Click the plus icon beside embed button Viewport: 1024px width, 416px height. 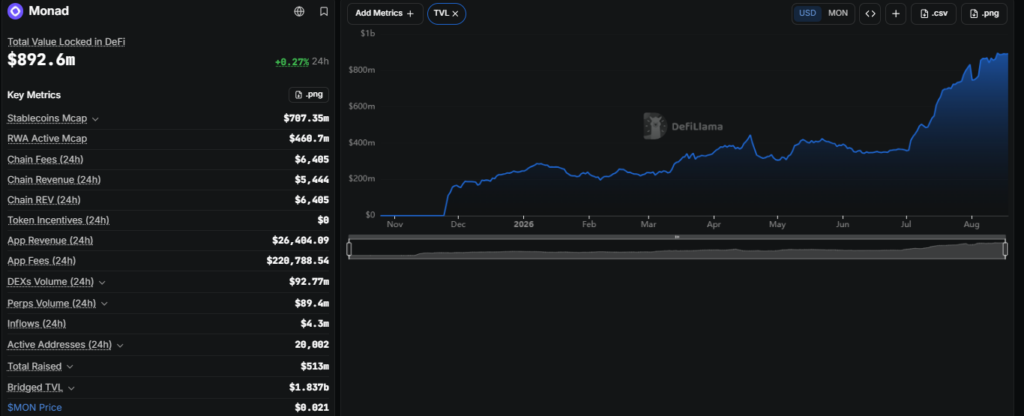click(x=895, y=14)
